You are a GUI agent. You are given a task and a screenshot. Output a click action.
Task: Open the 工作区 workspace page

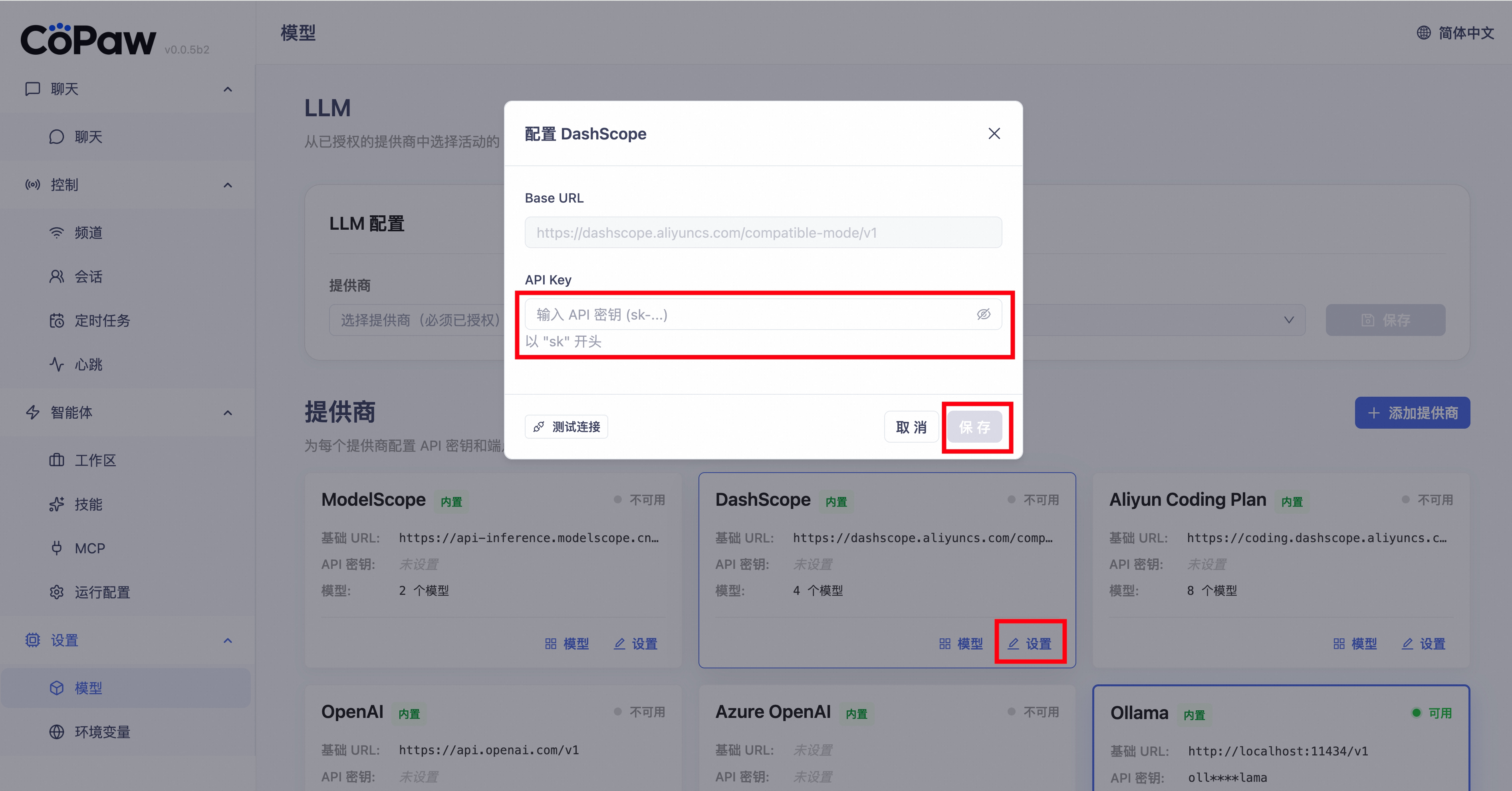point(95,460)
